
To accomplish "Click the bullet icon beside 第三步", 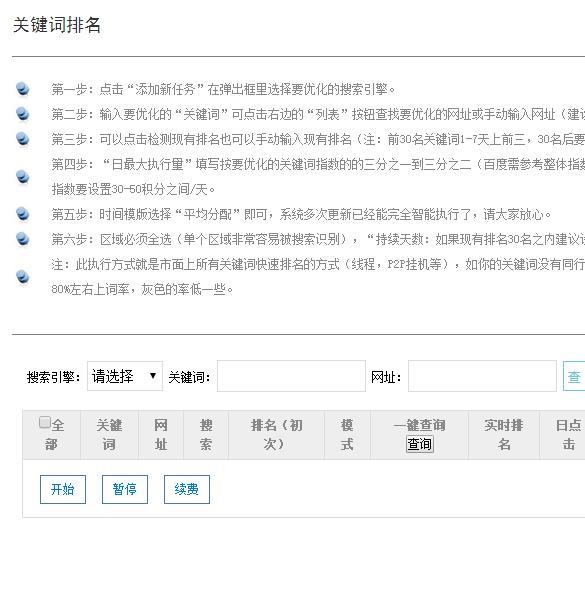I will point(23,139).
